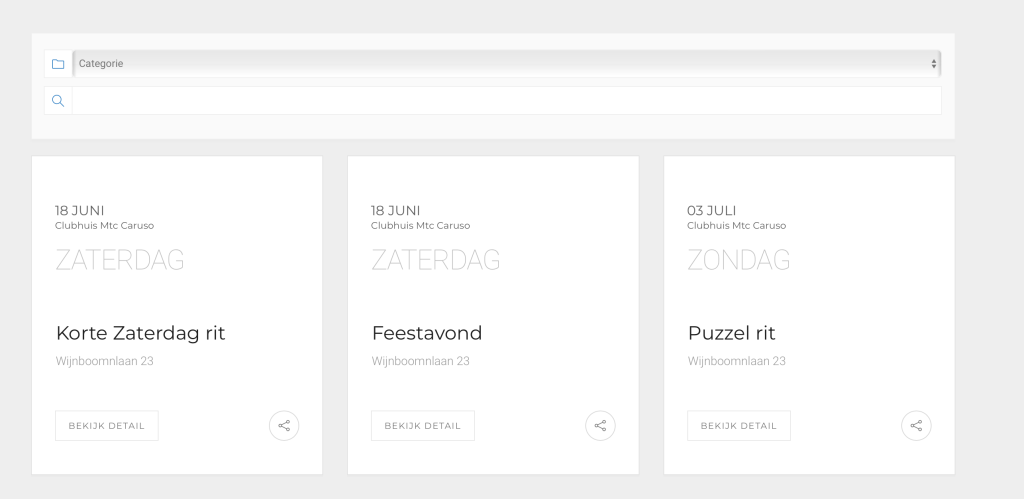Click the magnifying glass search icon

pyautogui.click(x=58, y=101)
